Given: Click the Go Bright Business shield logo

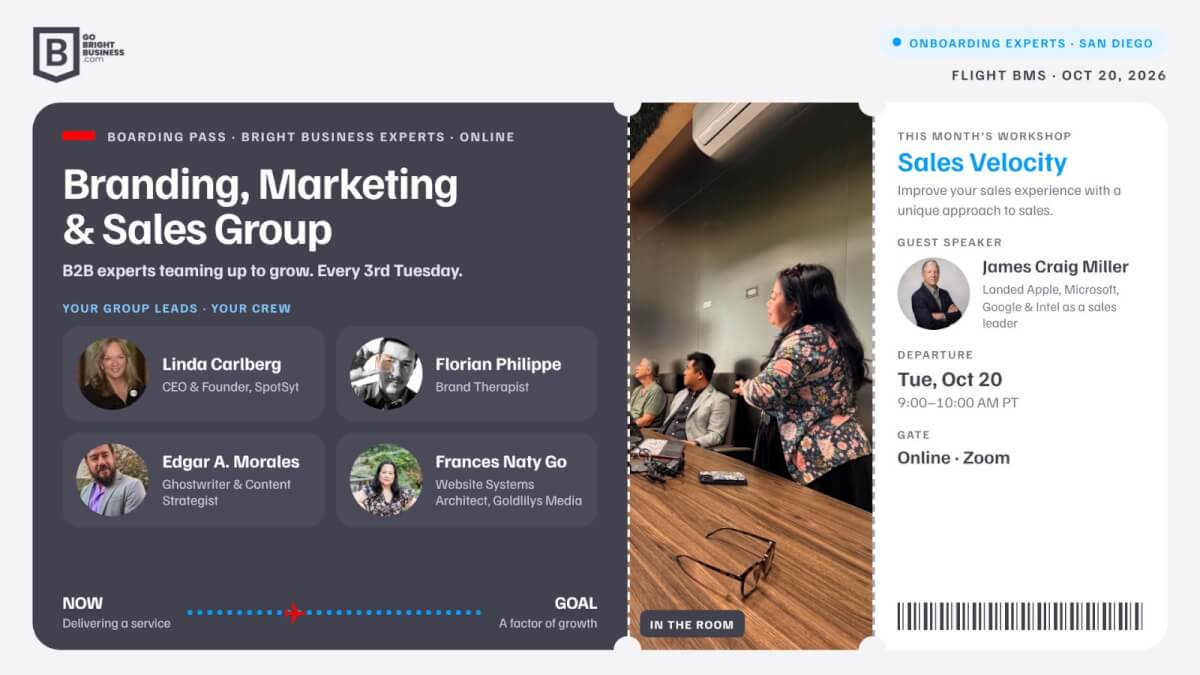Looking at the screenshot, I should (x=56, y=54).
